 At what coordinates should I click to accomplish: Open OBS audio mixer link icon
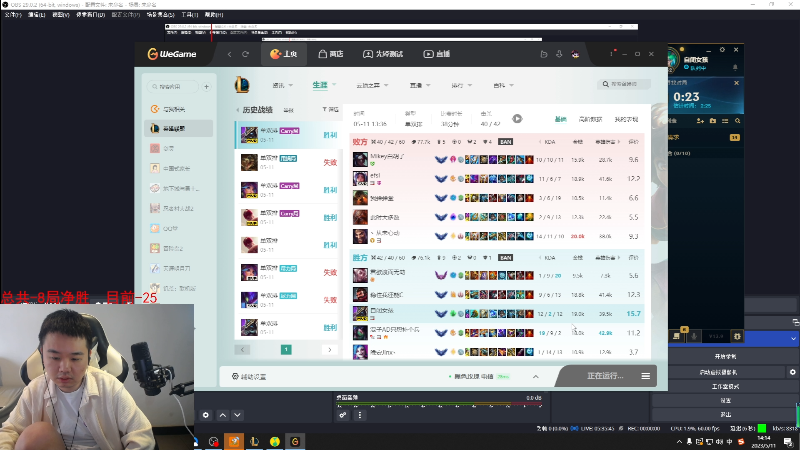[x=343, y=415]
